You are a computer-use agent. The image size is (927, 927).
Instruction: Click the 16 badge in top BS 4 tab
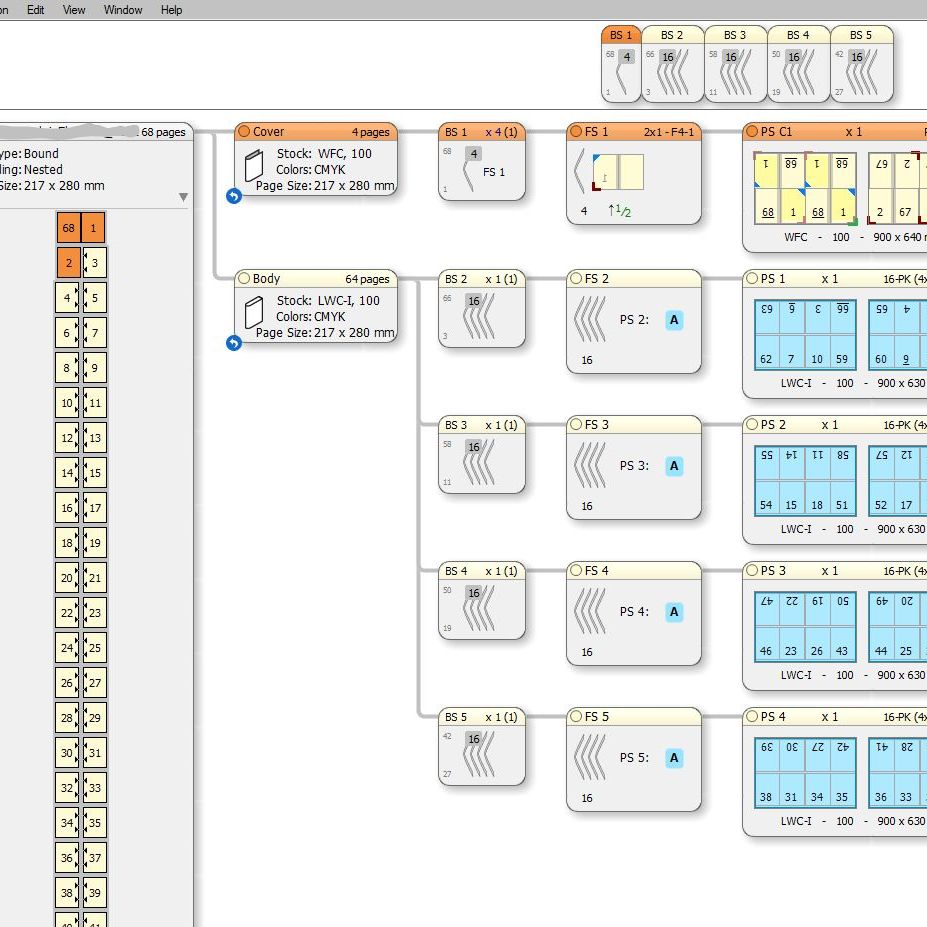pos(793,57)
